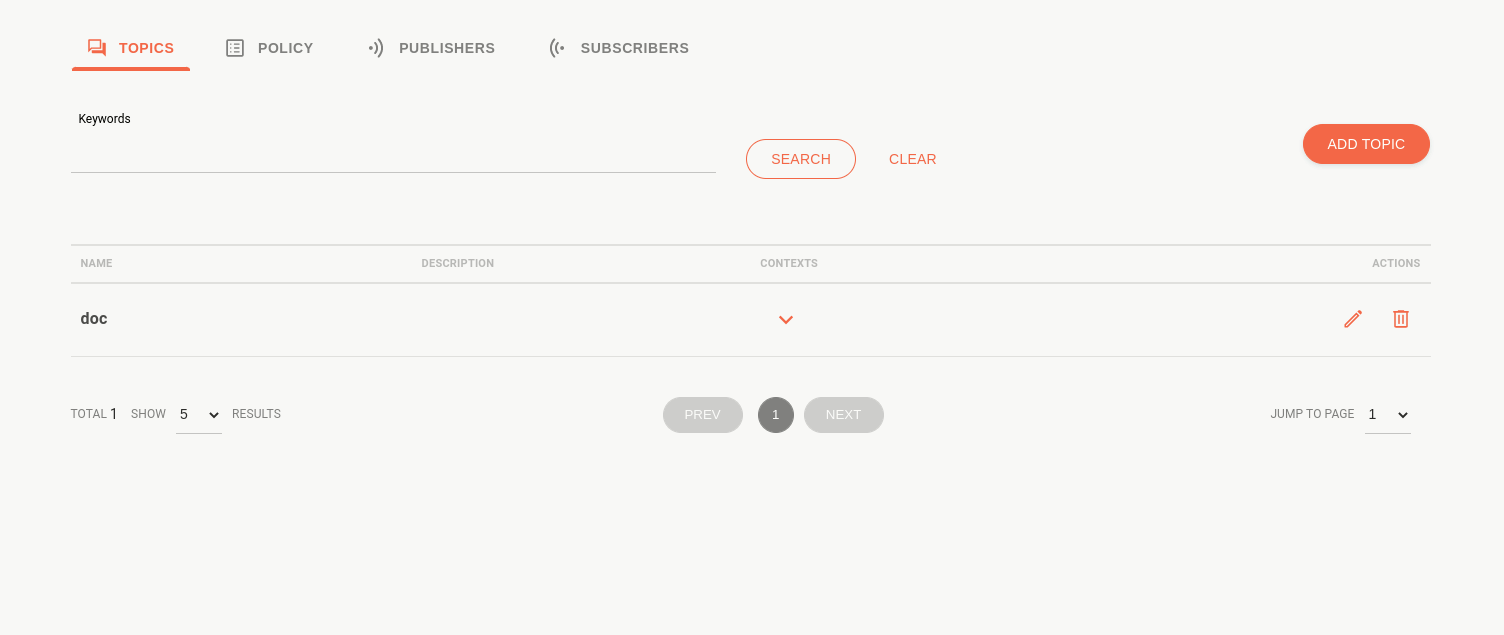Click the broadcast icon beside PUBLISHERS
This screenshot has height=635, width=1504.
coord(375,47)
